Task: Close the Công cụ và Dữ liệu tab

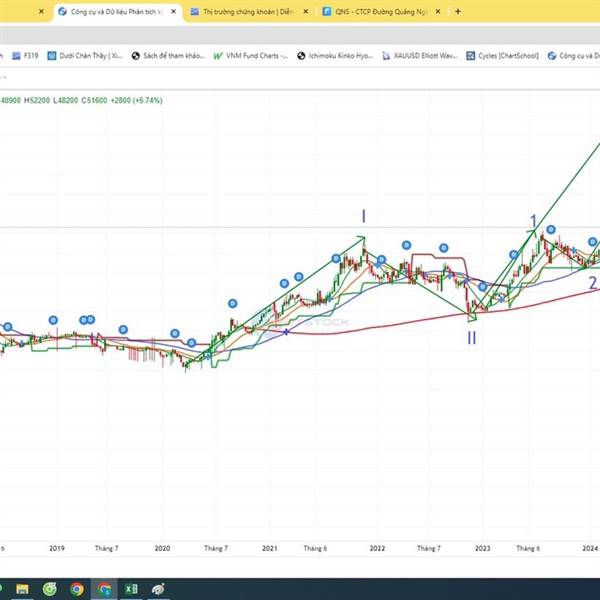Action: (x=172, y=12)
